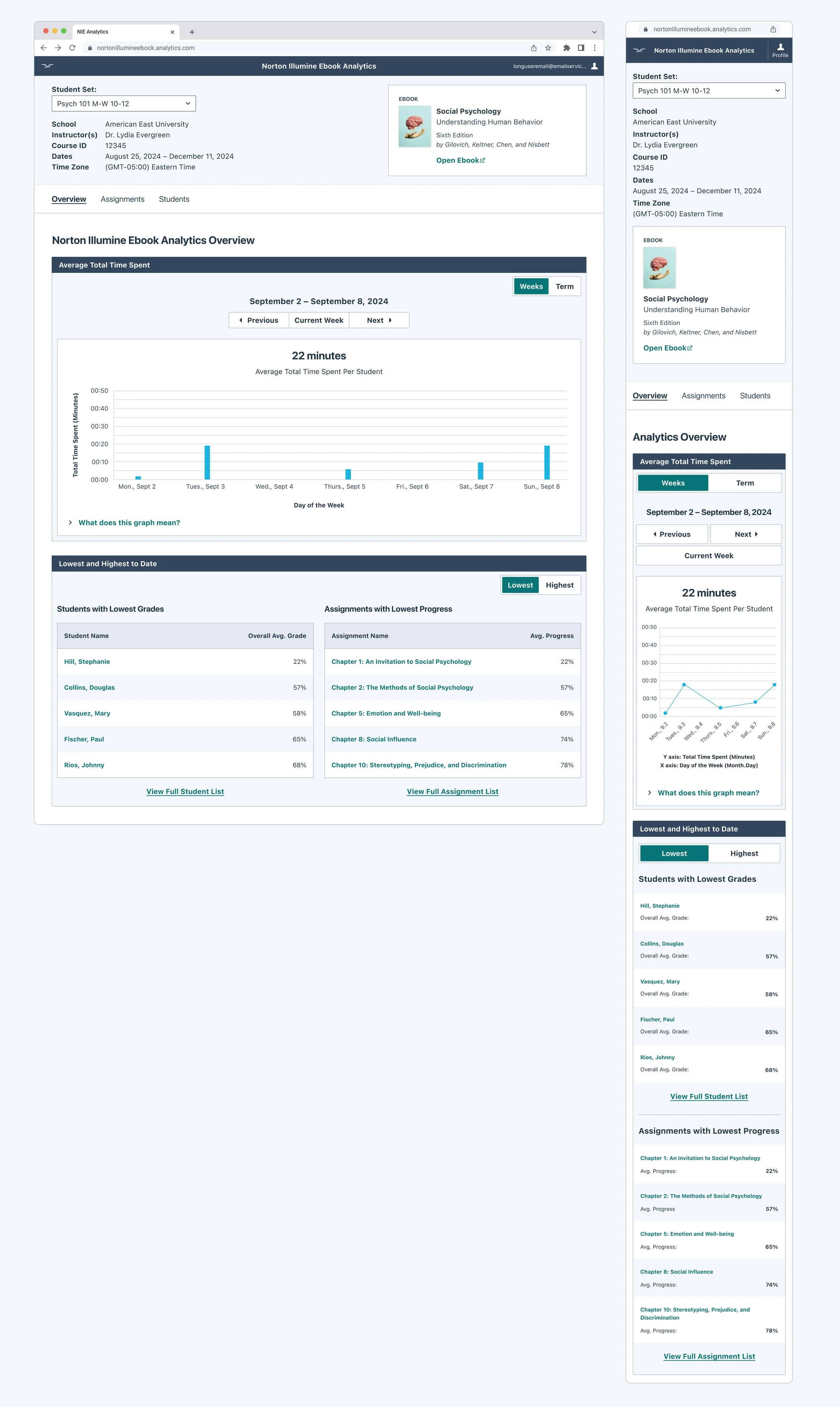Image resolution: width=840 pixels, height=1407 pixels.
Task: Open the browser side panel icon
Action: [x=581, y=48]
